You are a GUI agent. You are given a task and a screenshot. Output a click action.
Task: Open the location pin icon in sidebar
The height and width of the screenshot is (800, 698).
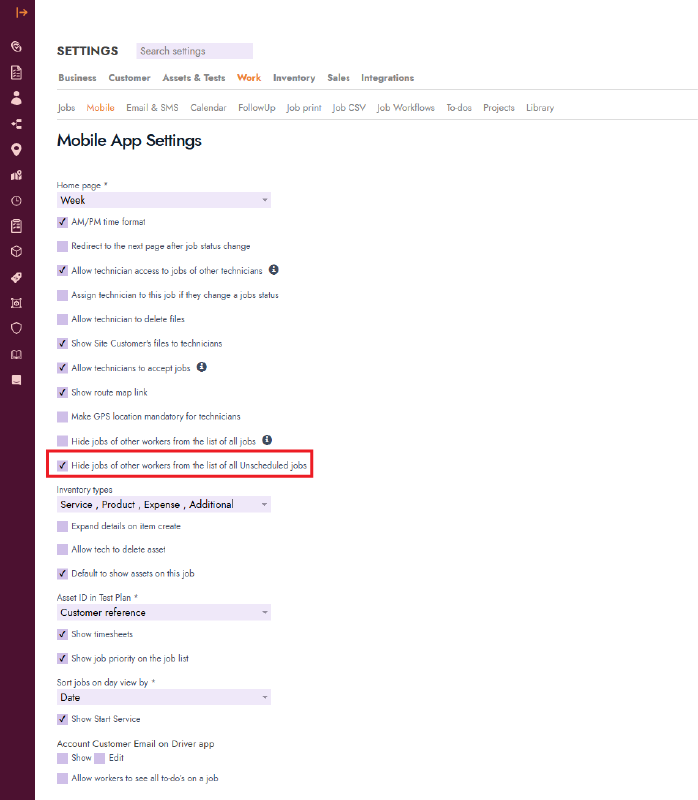pos(16,149)
